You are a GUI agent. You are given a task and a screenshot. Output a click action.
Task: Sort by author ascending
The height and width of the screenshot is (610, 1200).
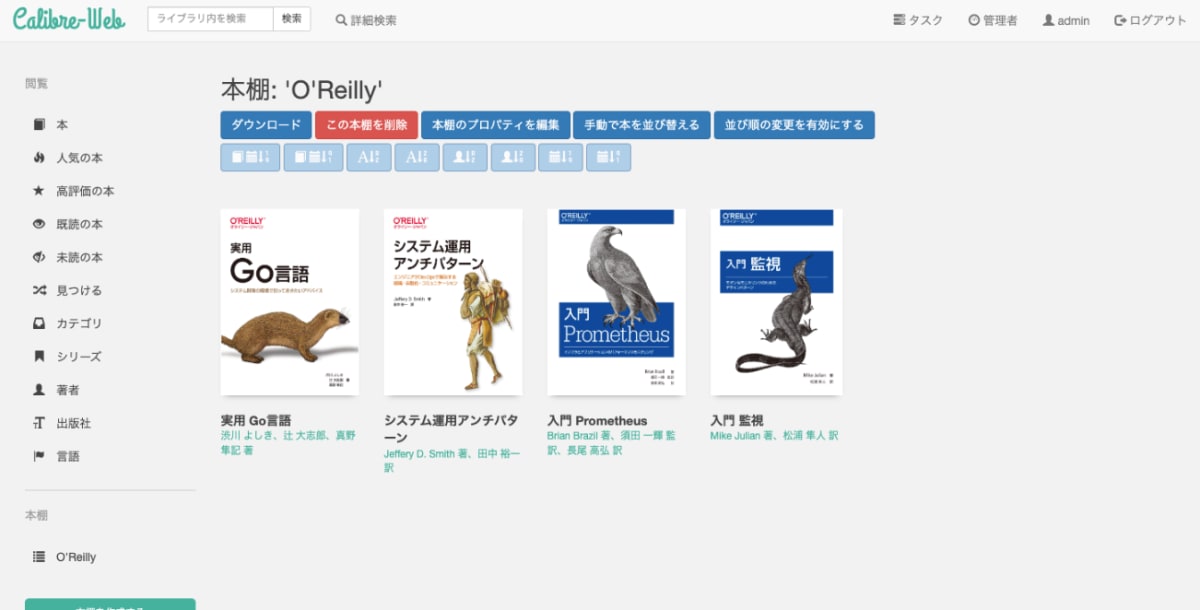(x=465, y=157)
